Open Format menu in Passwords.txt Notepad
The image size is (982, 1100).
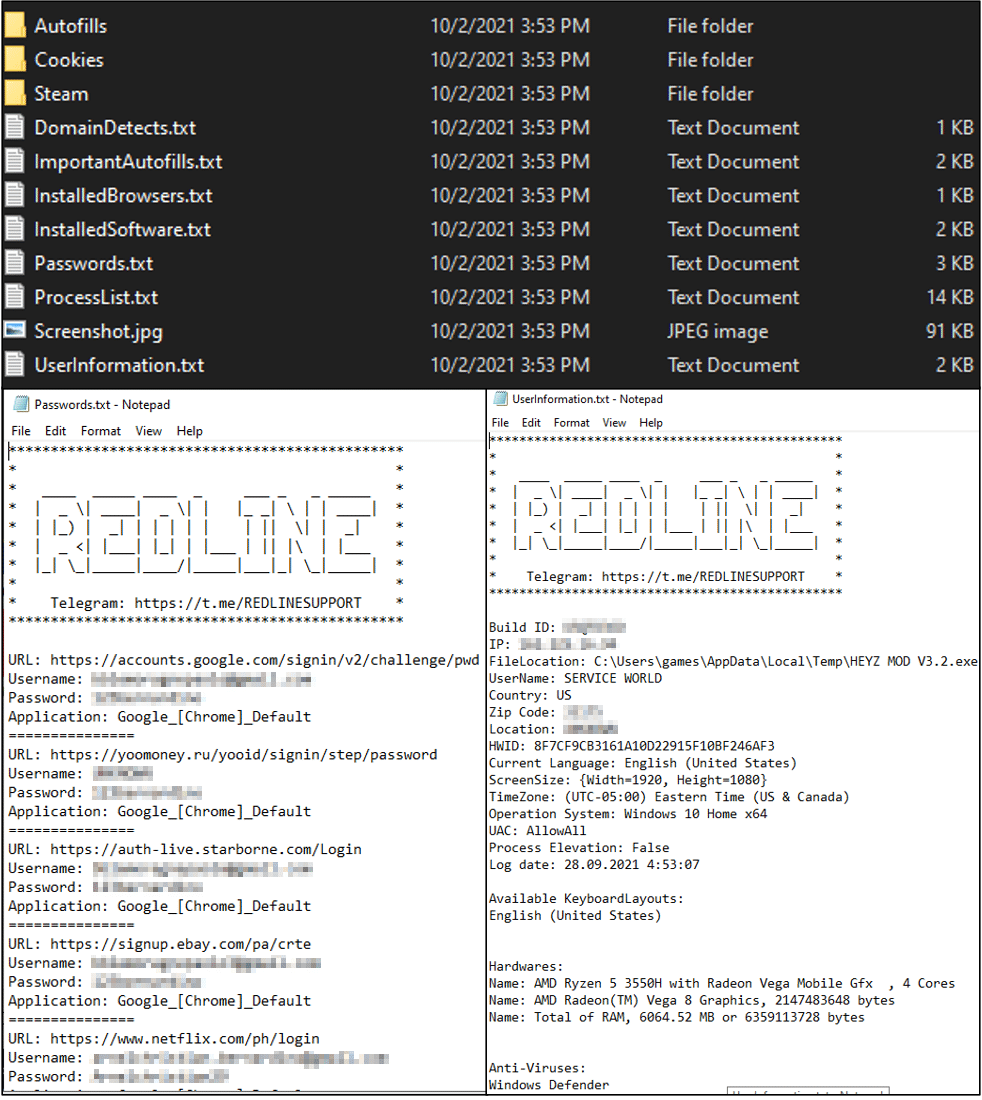(x=101, y=431)
